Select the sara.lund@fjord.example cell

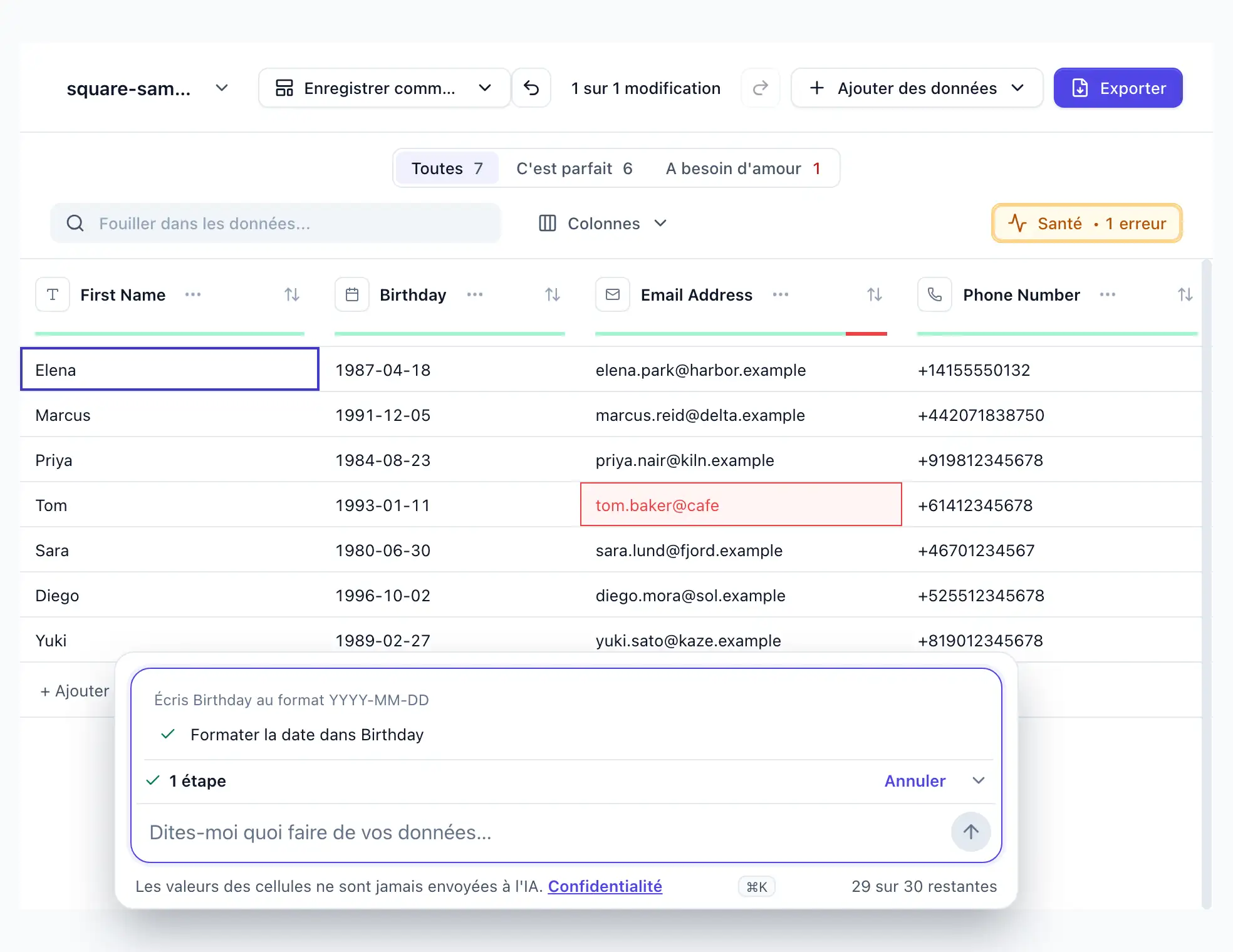[741, 550]
